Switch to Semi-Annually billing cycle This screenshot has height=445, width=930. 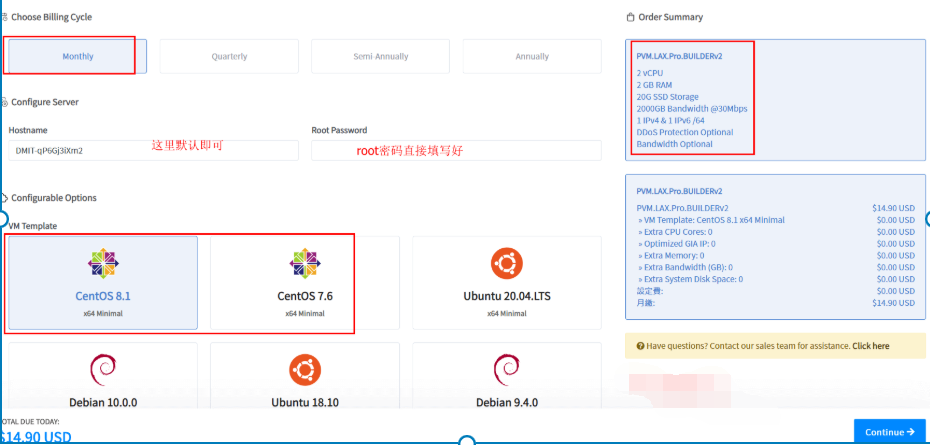tap(380, 56)
